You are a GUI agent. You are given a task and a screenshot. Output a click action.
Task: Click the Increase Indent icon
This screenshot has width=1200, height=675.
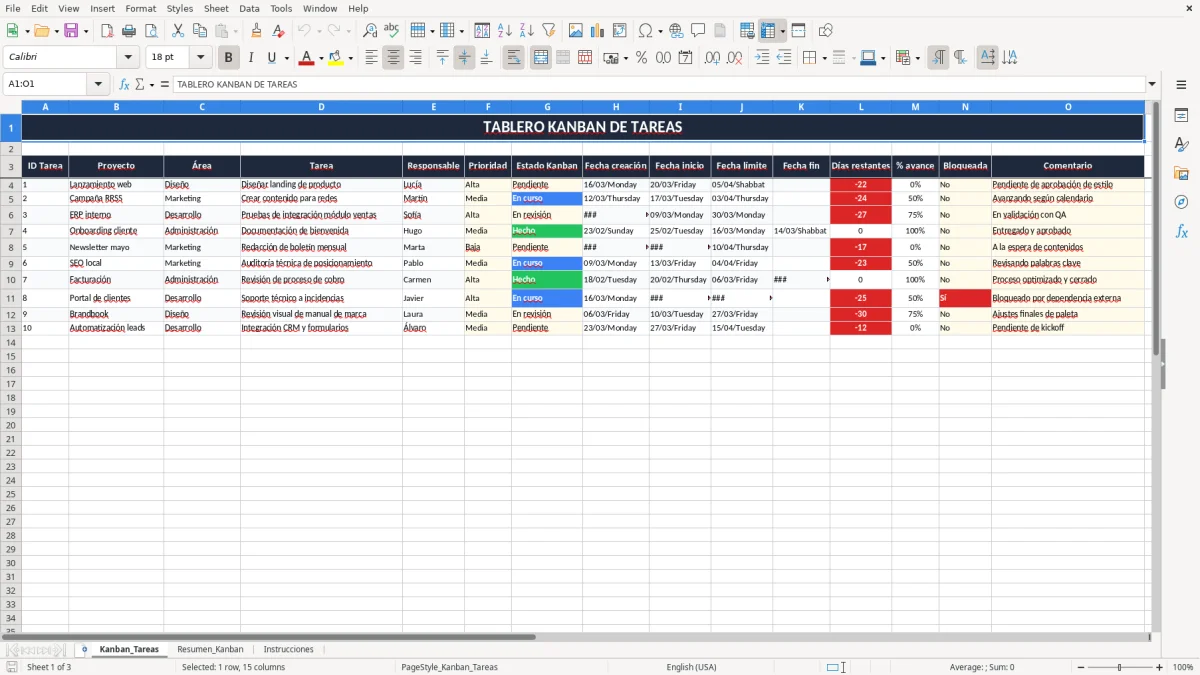click(x=762, y=58)
